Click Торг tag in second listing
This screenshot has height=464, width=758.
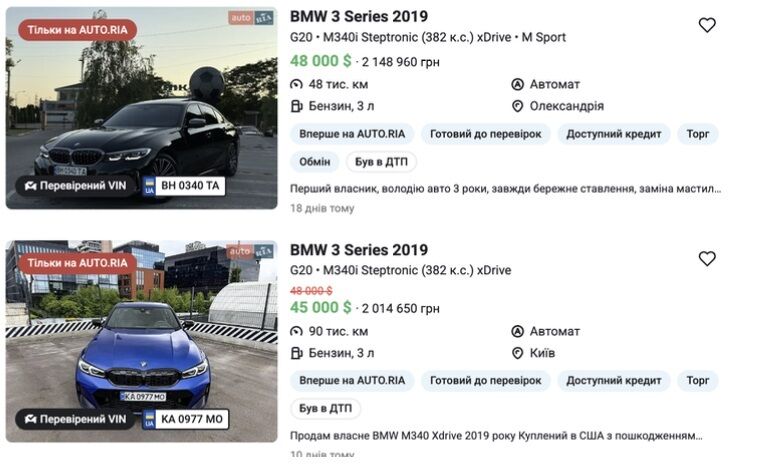pos(698,380)
